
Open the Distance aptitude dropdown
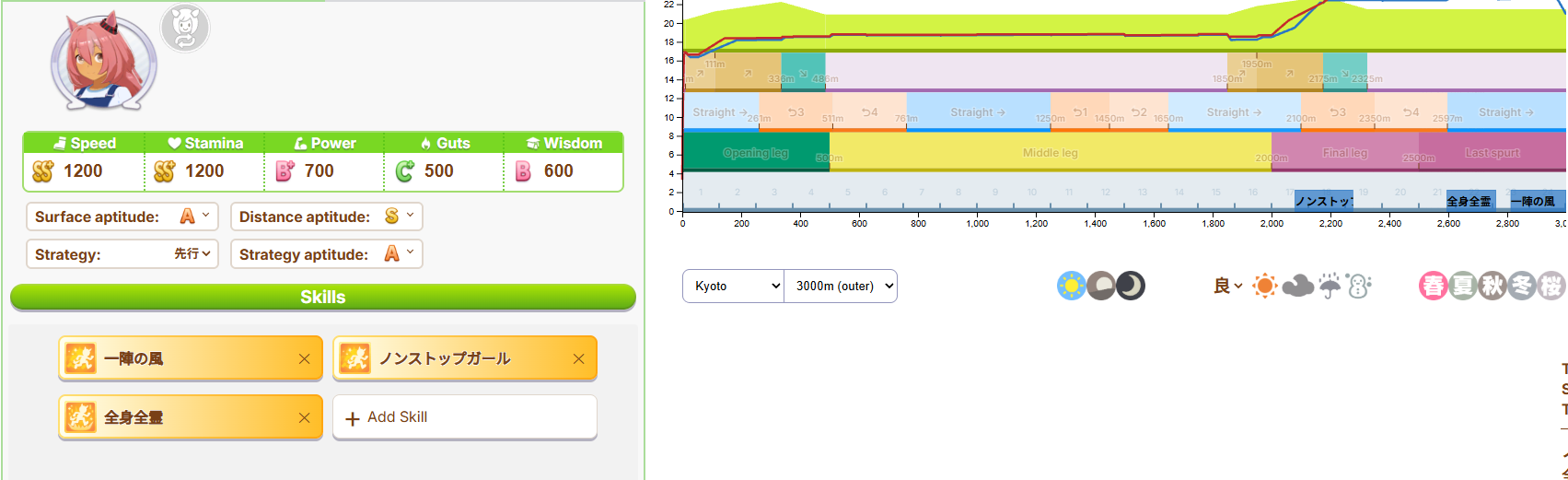pos(327,217)
